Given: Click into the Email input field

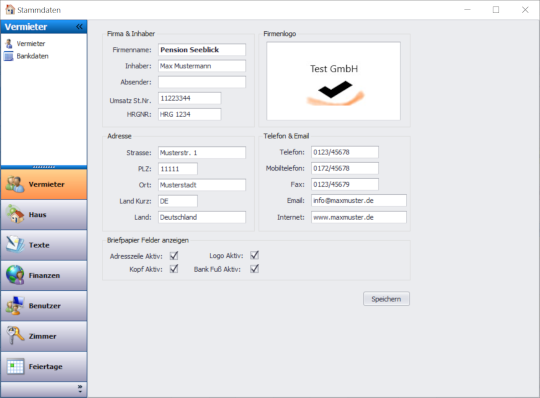Looking at the screenshot, I should click(359, 200).
